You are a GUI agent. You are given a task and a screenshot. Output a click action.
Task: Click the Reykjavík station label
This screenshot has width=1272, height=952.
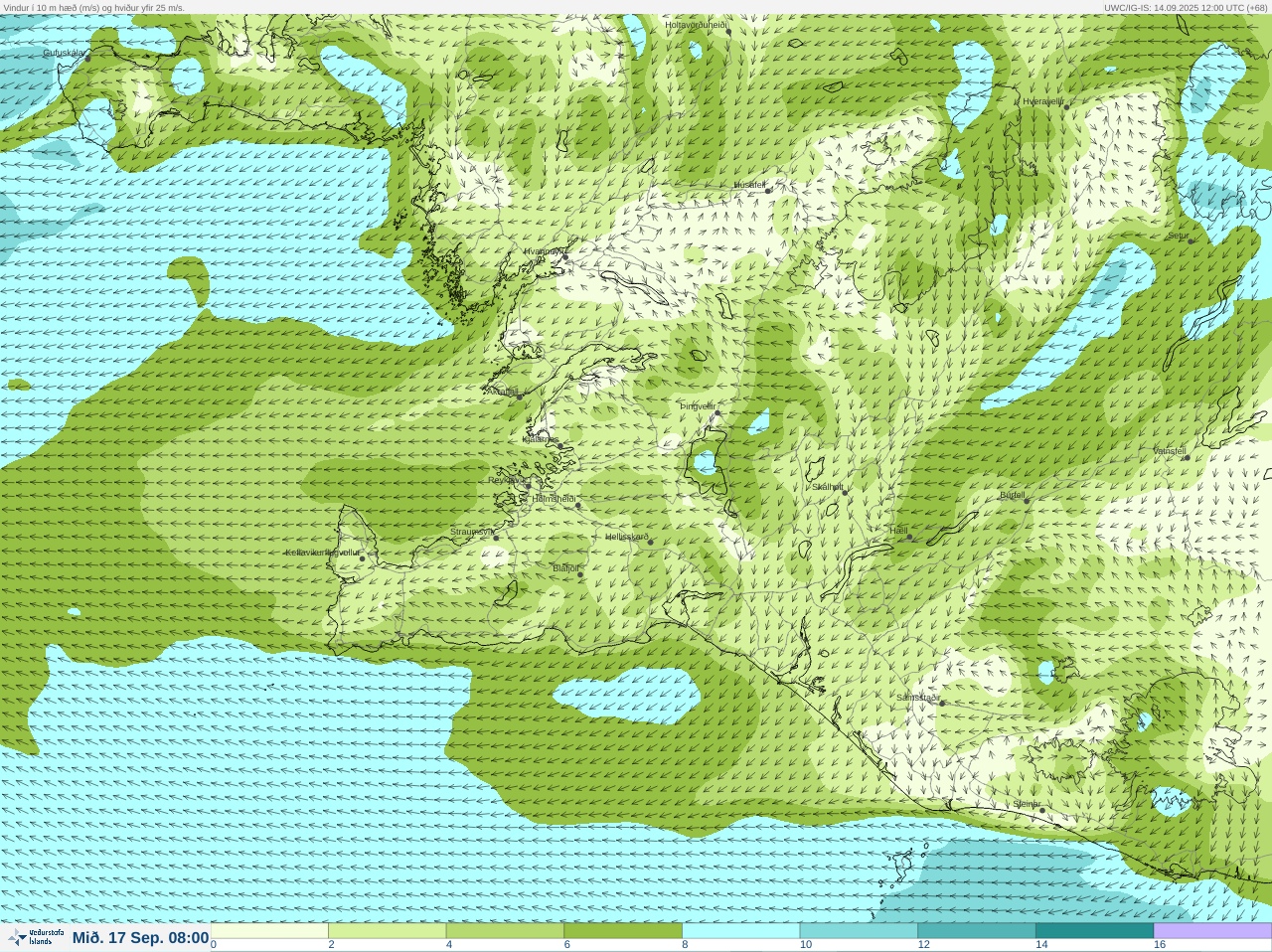507,480
